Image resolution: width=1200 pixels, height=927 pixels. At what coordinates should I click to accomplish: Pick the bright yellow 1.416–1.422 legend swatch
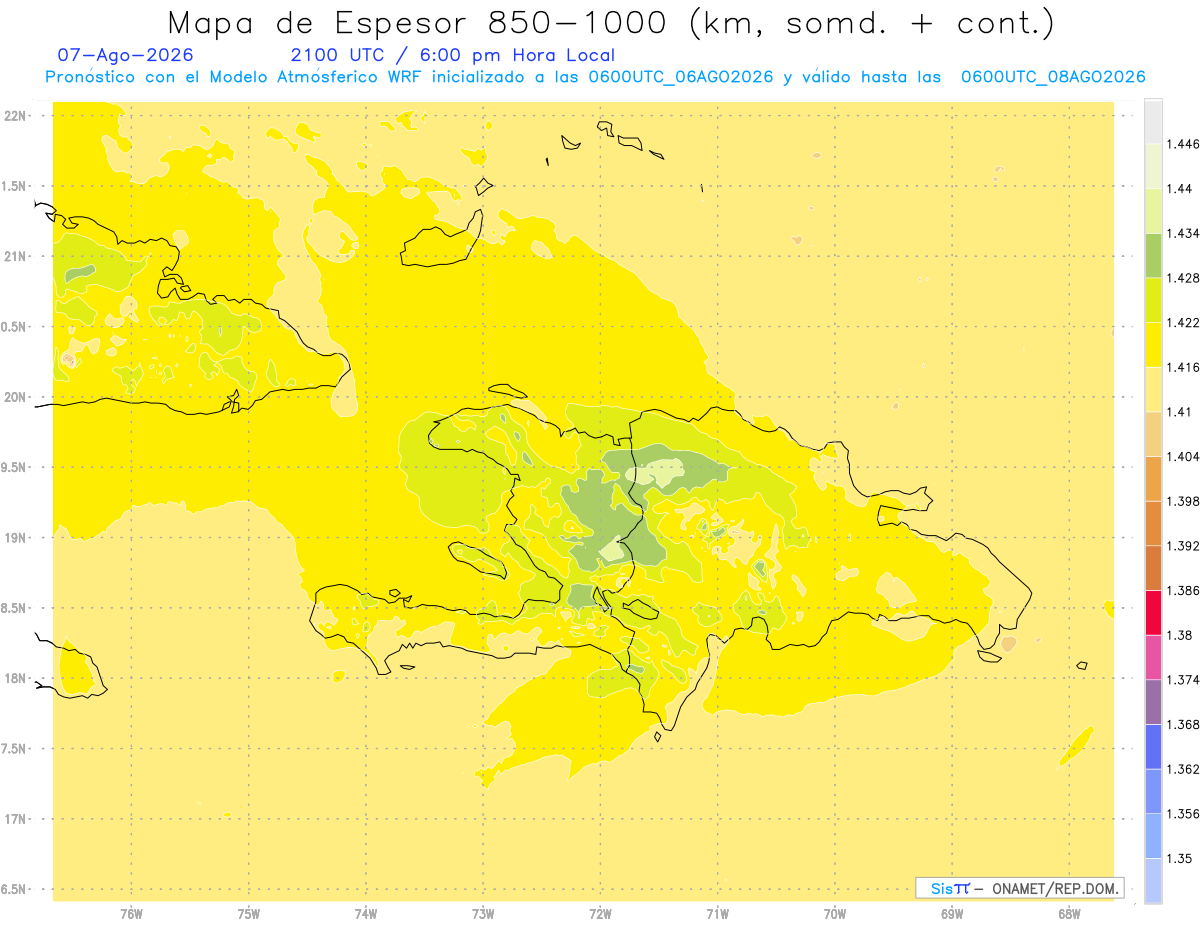pos(1153,345)
